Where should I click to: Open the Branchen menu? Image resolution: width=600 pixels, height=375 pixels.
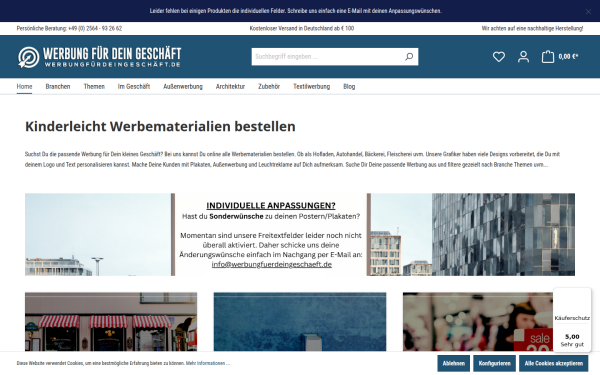(x=58, y=86)
